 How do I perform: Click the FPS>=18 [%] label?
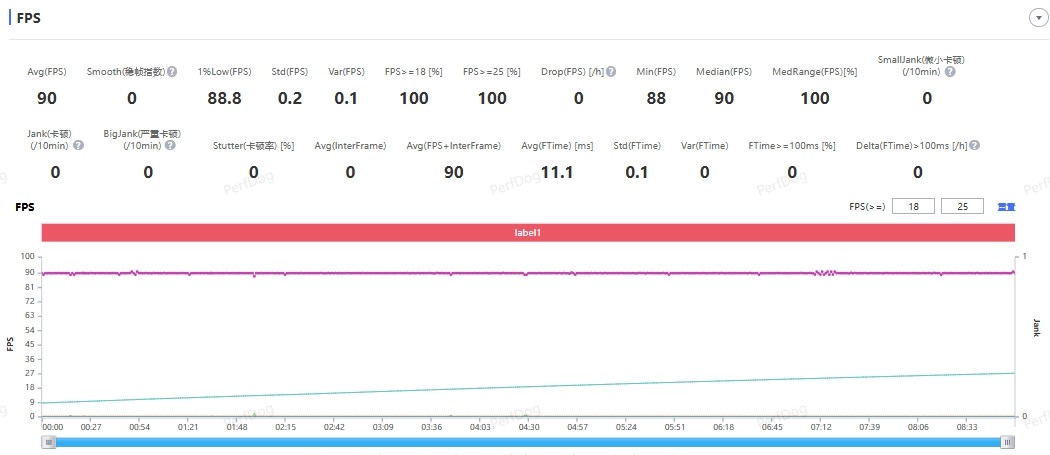coord(414,72)
